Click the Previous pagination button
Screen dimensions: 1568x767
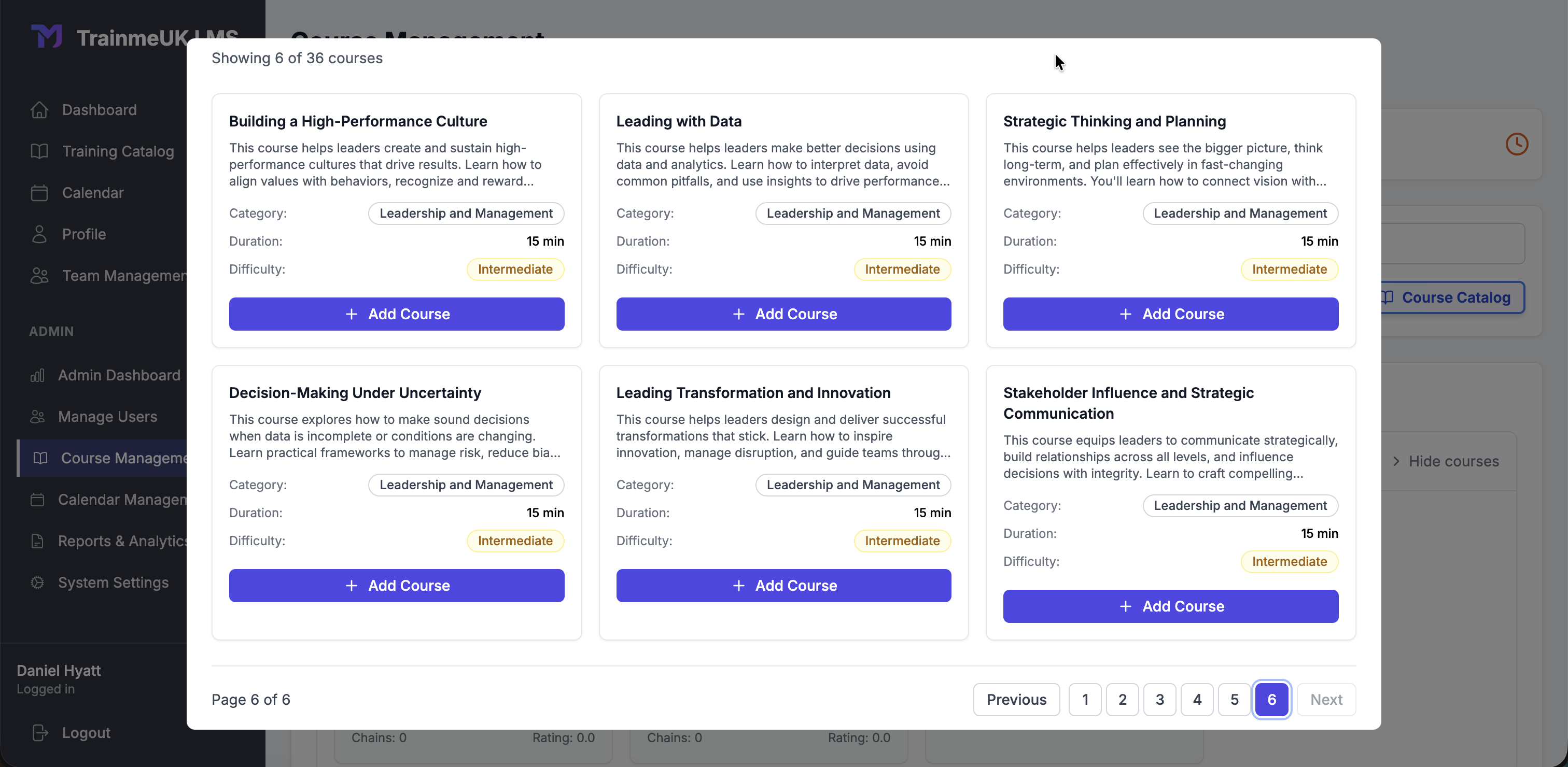(1016, 700)
